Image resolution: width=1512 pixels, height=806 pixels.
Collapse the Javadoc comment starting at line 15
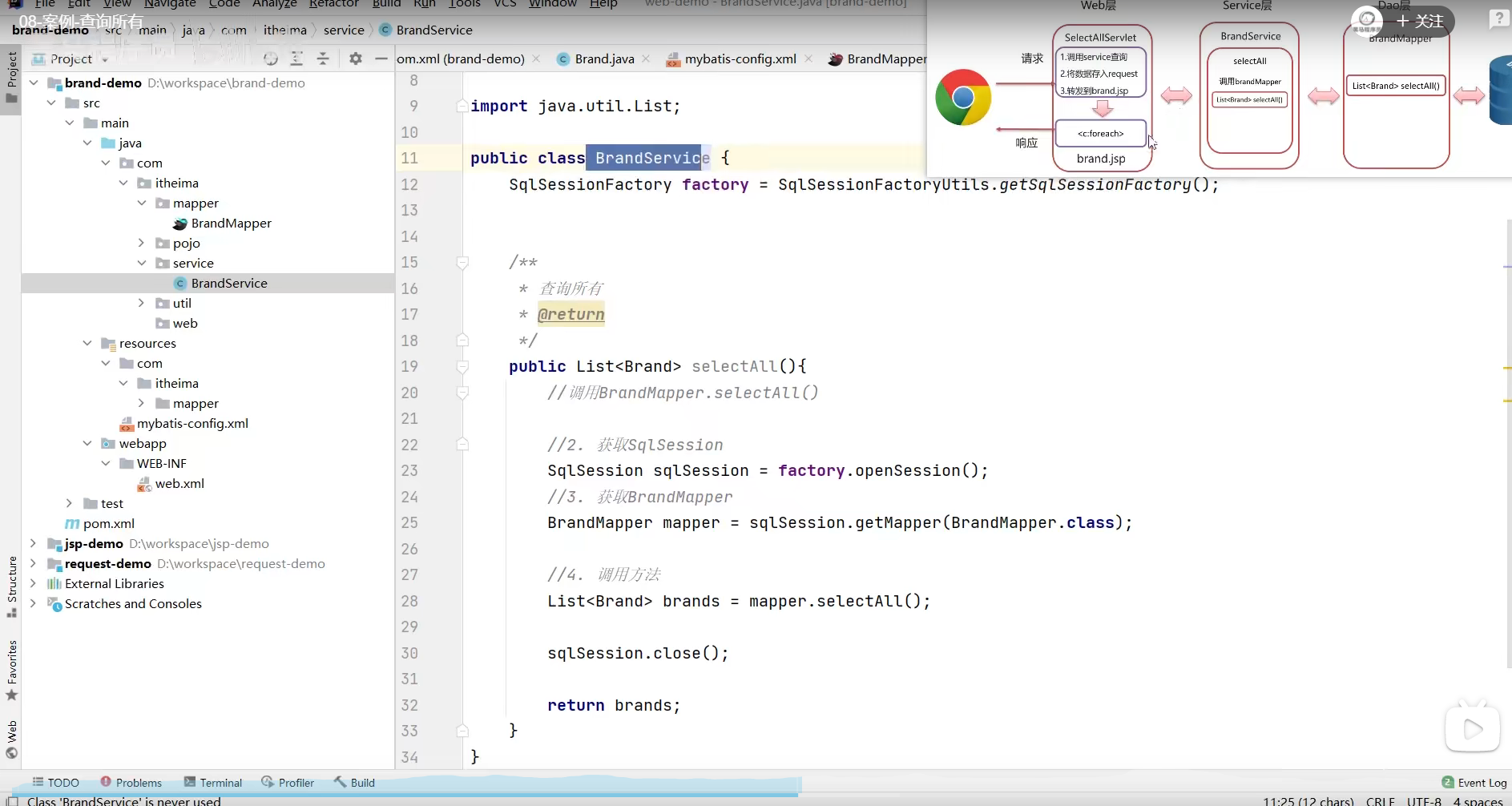[462, 262]
